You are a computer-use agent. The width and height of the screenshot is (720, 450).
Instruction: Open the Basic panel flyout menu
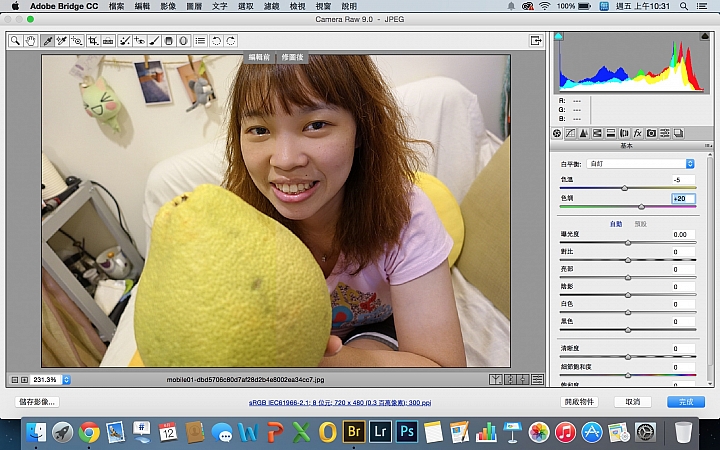(709, 146)
